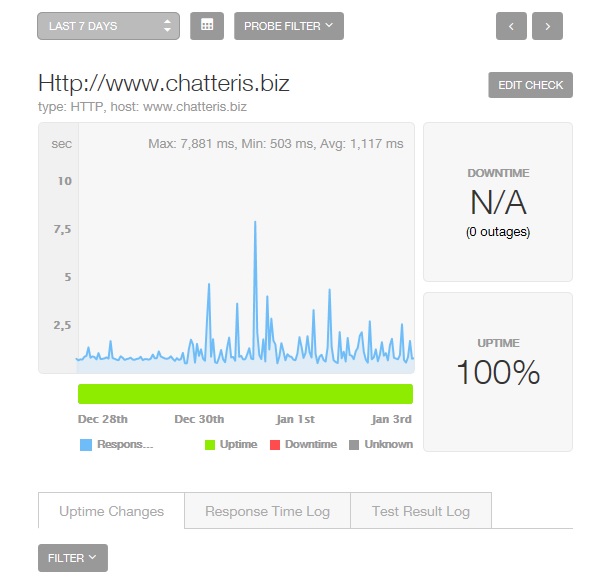Expand the Probe Filter dropdown
603x577 pixels.
[289, 26]
